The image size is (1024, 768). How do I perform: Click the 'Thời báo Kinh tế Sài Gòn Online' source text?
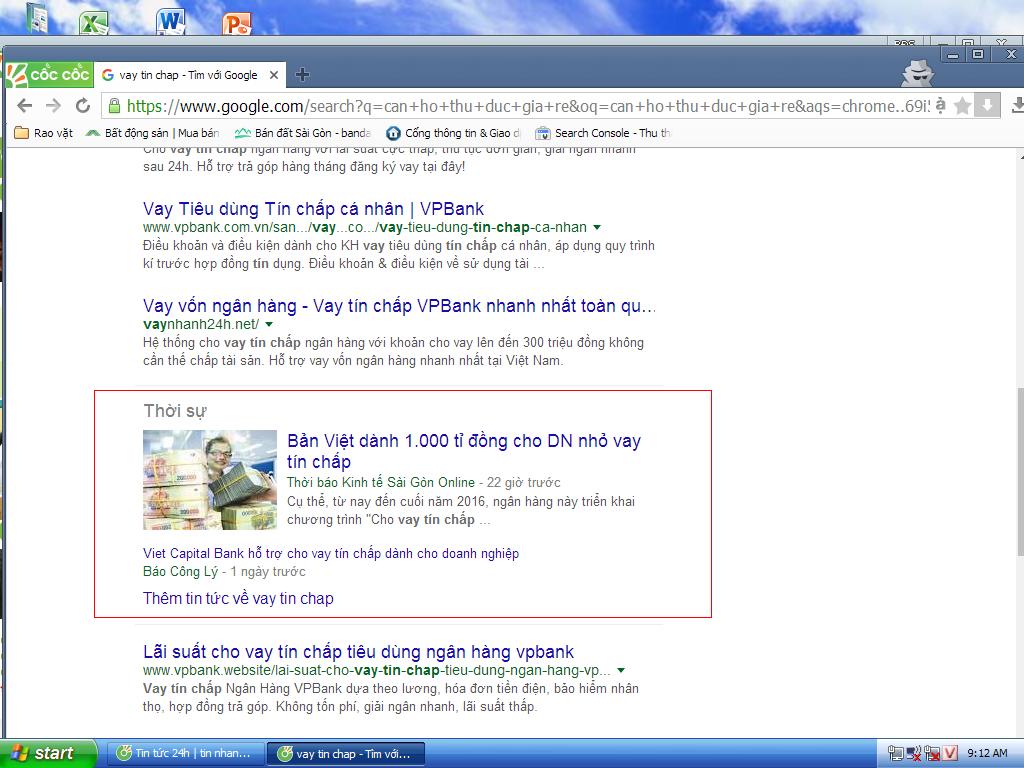coord(381,483)
